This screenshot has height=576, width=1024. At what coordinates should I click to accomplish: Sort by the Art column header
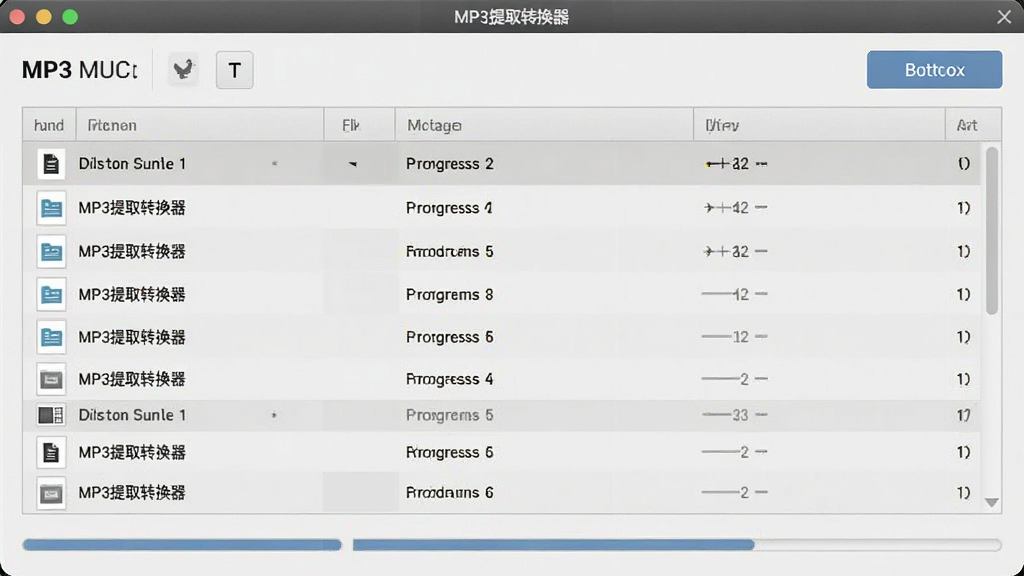coord(973,125)
